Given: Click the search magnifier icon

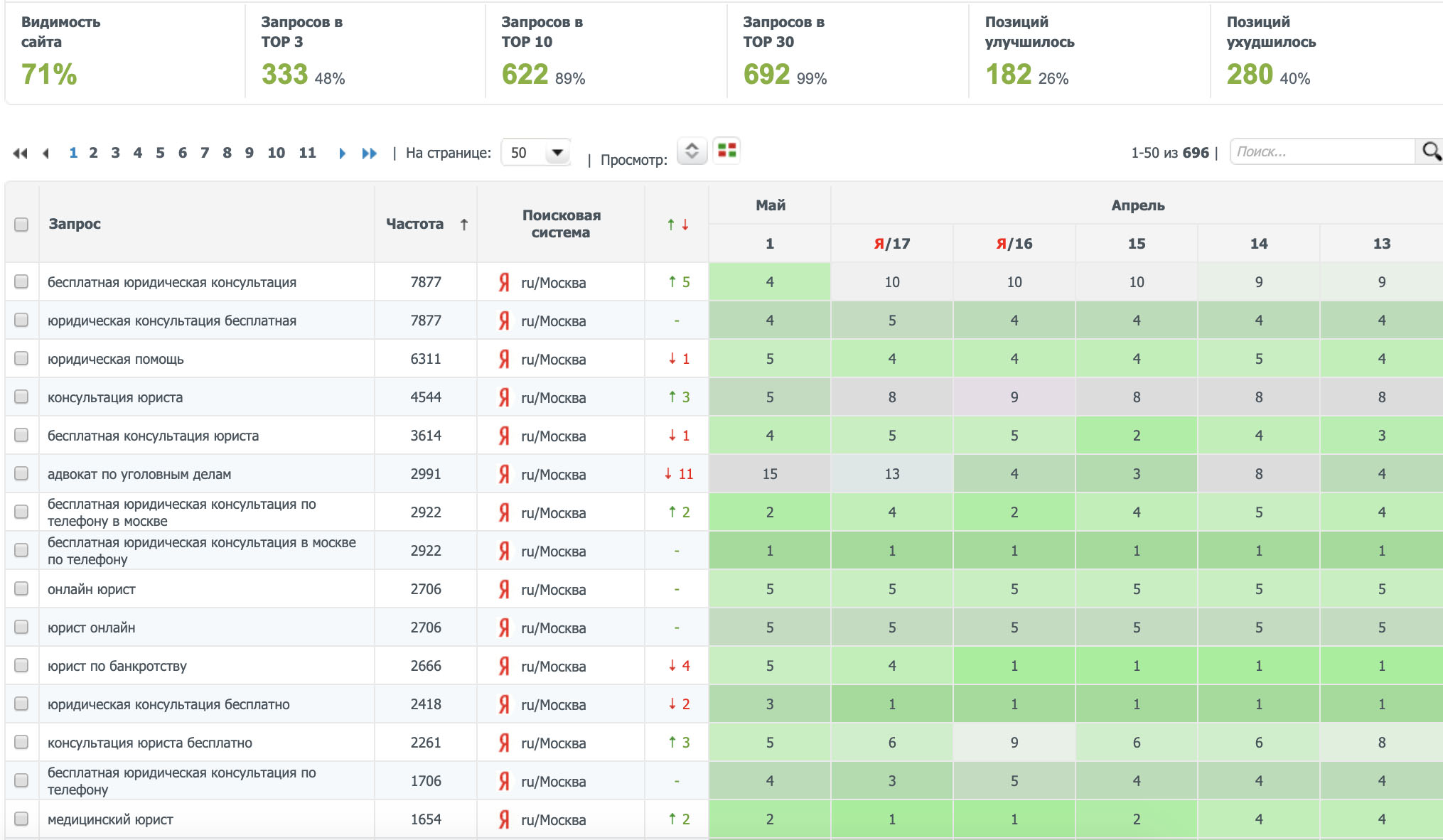Looking at the screenshot, I should pyautogui.click(x=1430, y=151).
